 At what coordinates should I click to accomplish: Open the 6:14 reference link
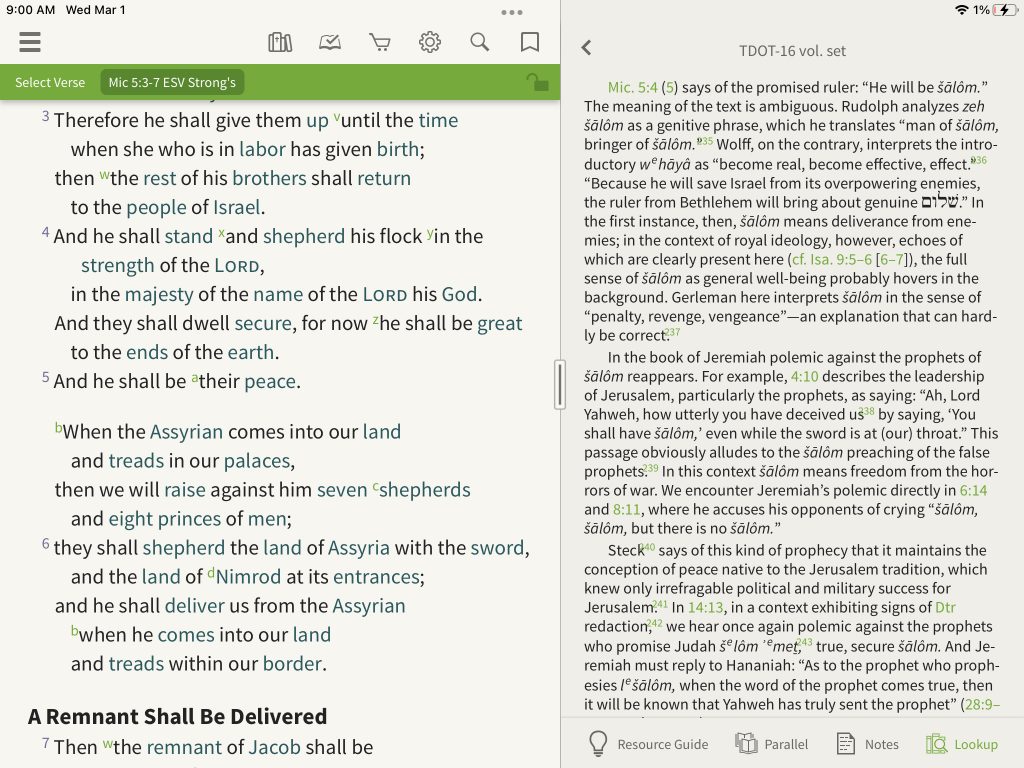(973, 490)
